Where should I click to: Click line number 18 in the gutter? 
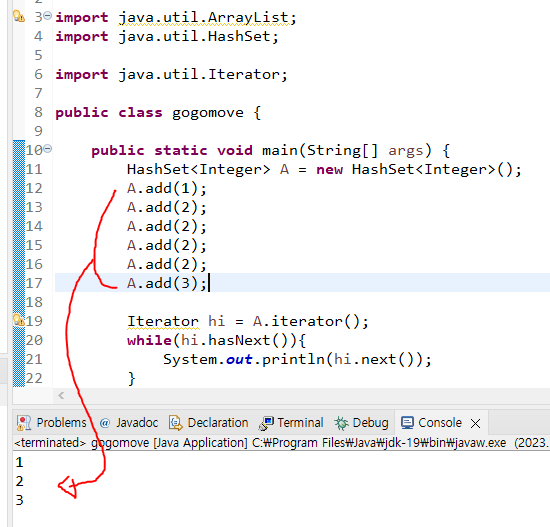pyautogui.click(x=34, y=302)
